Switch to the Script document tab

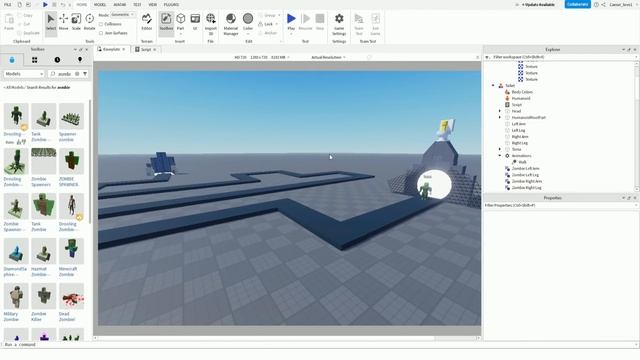pos(146,49)
